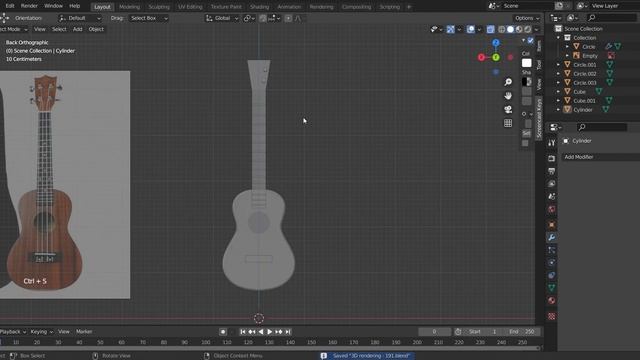This screenshot has width=640, height=360.
Task: Uncheck the blue checkbox in sidebar panel
Action: point(530,40)
